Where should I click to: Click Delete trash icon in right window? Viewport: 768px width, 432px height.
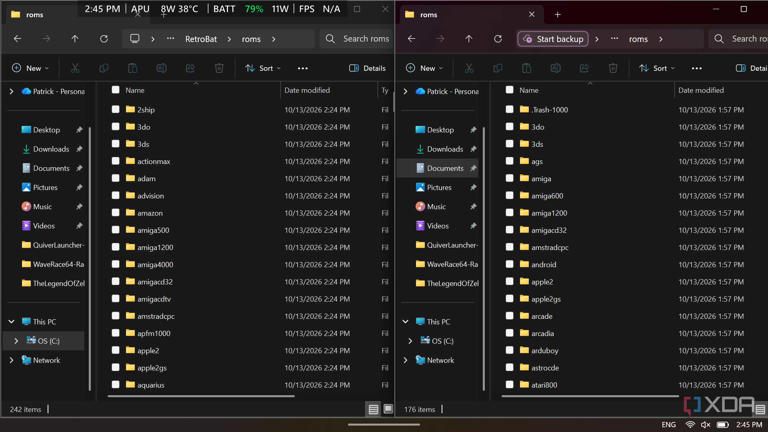[613, 68]
